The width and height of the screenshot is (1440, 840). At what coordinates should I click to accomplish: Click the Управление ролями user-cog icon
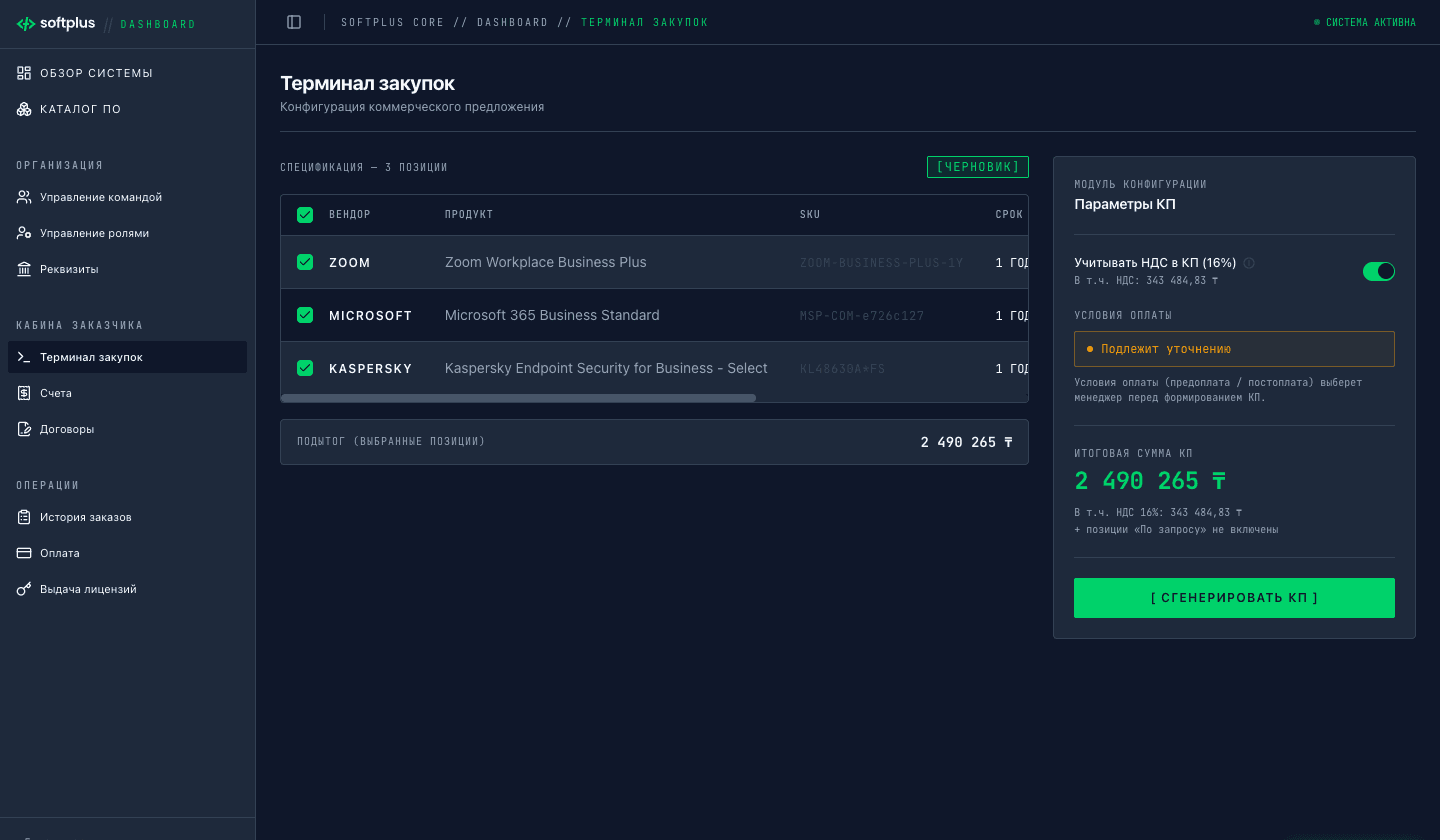click(24, 233)
